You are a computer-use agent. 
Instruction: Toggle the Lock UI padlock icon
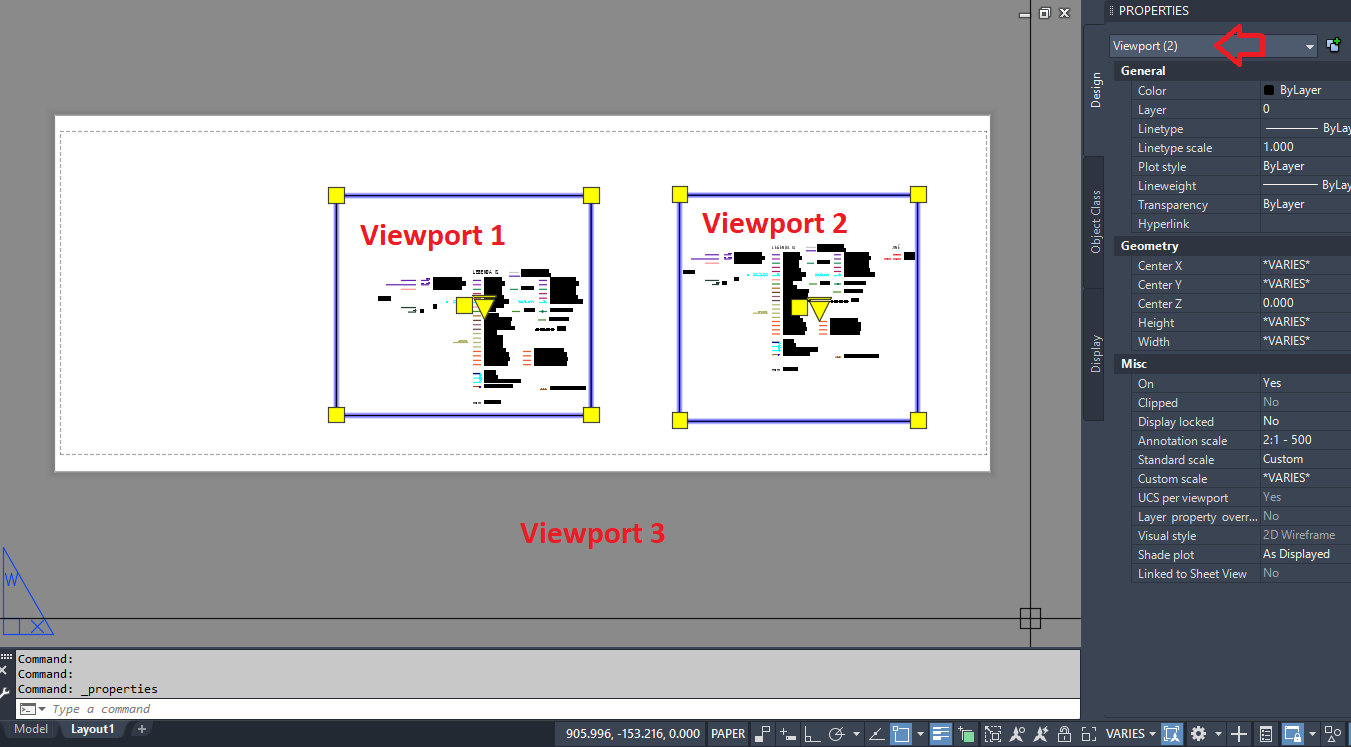1064,733
